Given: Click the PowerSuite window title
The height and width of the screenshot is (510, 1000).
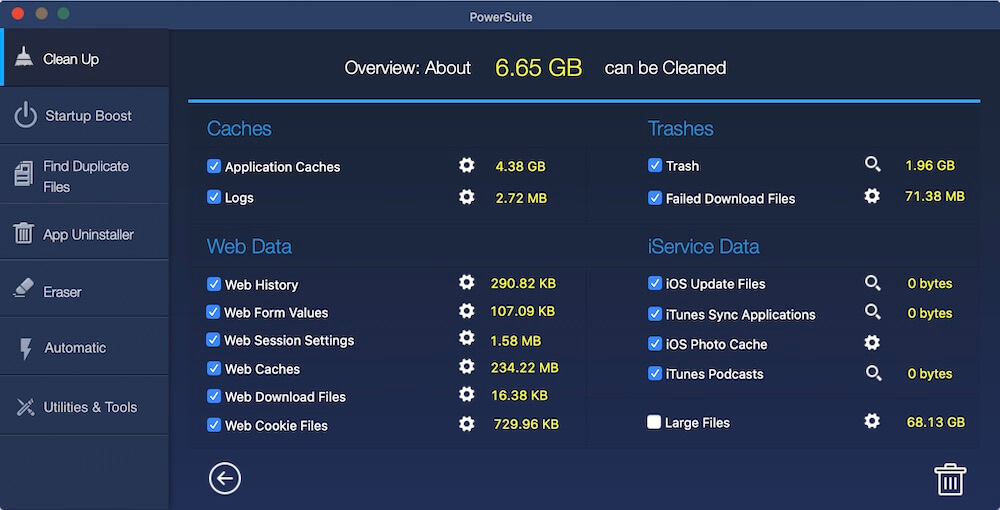Looking at the screenshot, I should click(x=501, y=17).
